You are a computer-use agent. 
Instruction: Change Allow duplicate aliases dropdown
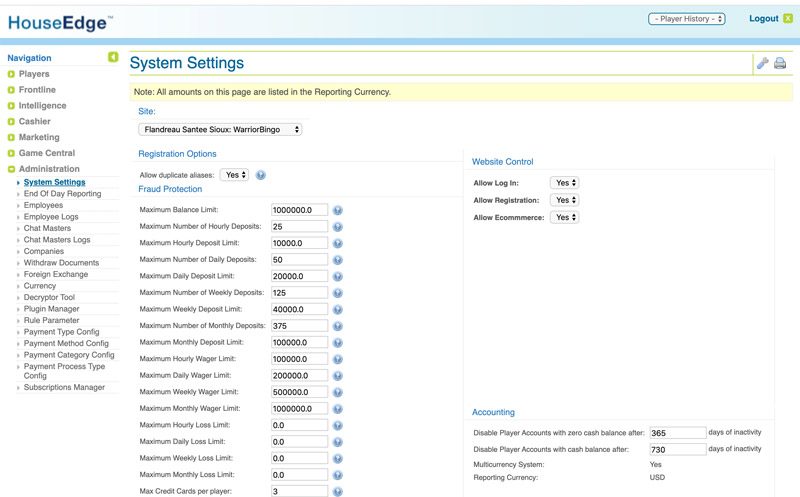234,175
